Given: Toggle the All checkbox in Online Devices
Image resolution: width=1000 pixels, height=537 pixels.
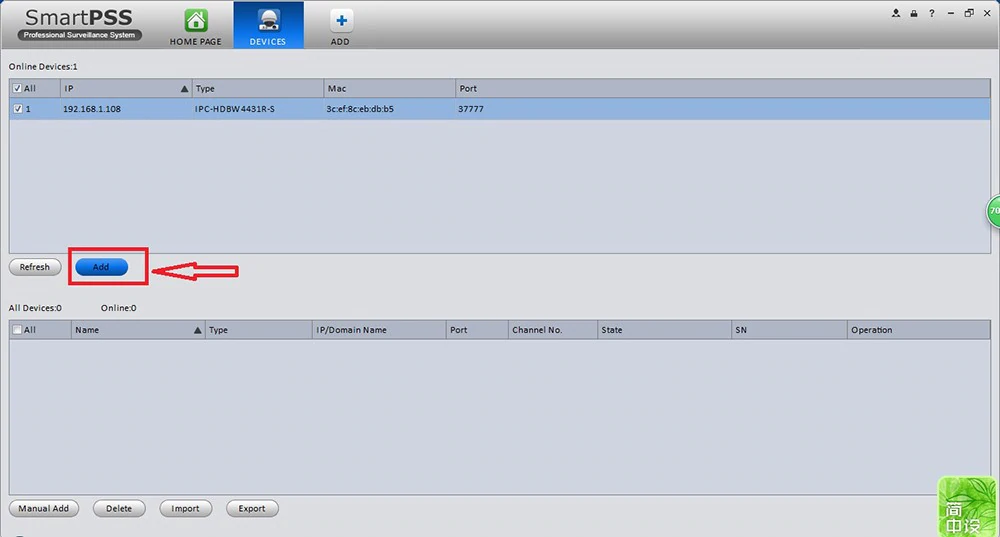Looking at the screenshot, I should pos(18,88).
